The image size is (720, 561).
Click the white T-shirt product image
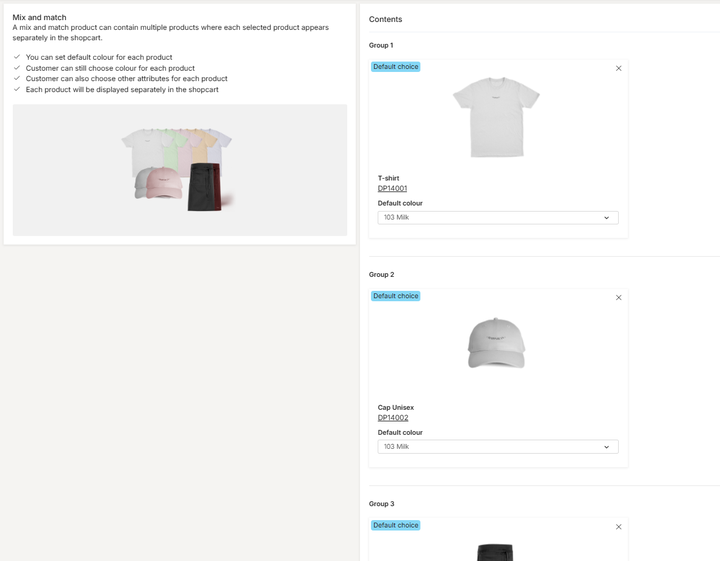click(496, 117)
